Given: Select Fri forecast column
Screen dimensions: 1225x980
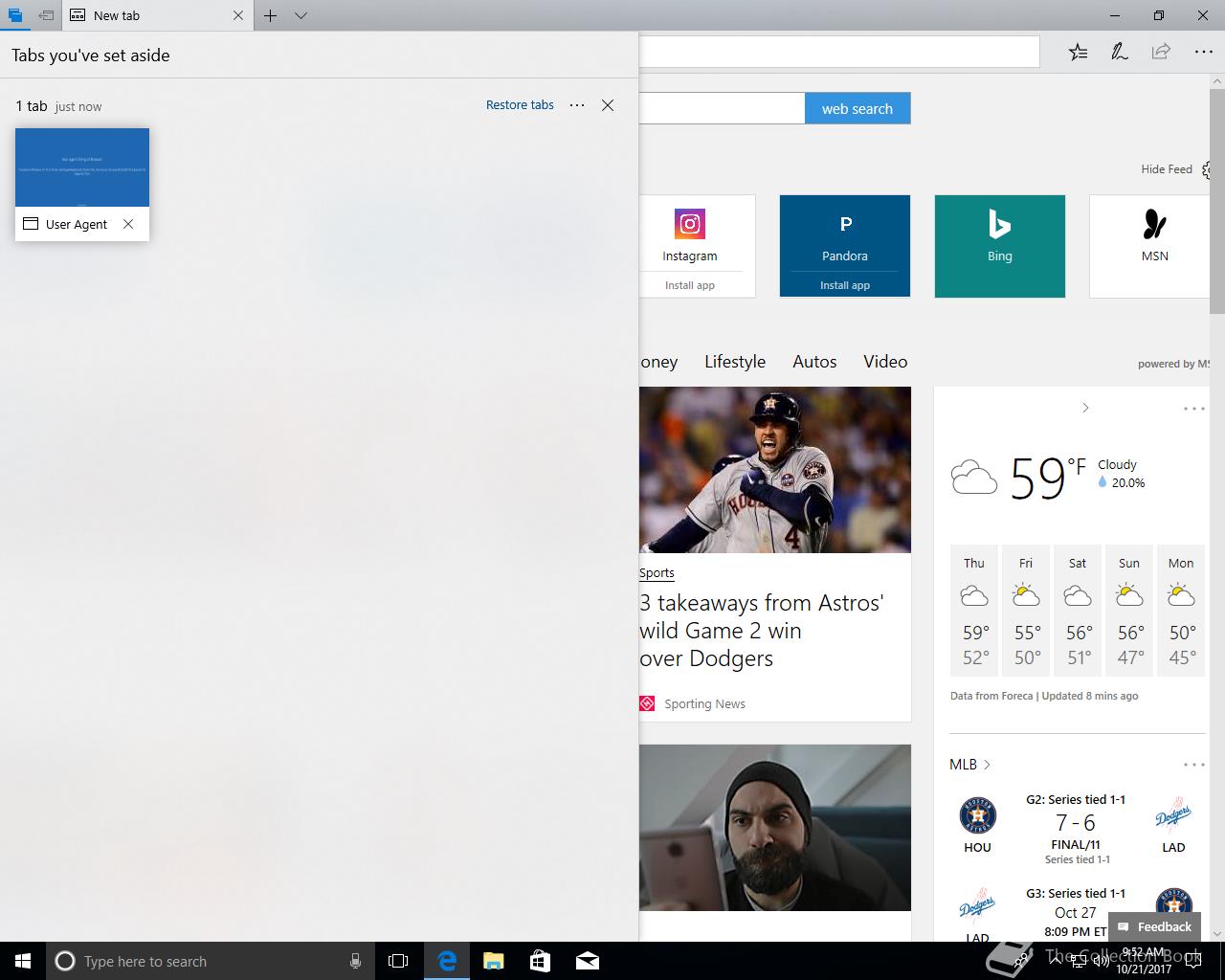Looking at the screenshot, I should pyautogui.click(x=1026, y=611).
